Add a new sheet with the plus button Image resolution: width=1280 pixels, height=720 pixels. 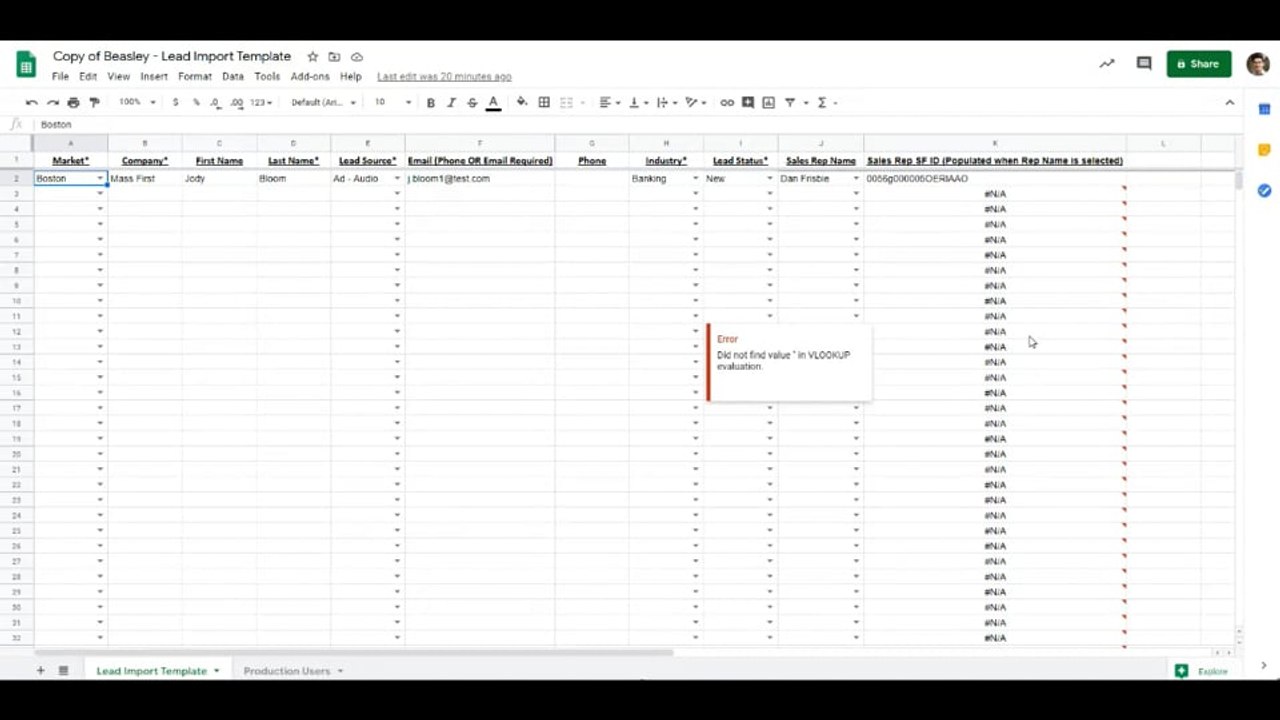pyautogui.click(x=41, y=670)
